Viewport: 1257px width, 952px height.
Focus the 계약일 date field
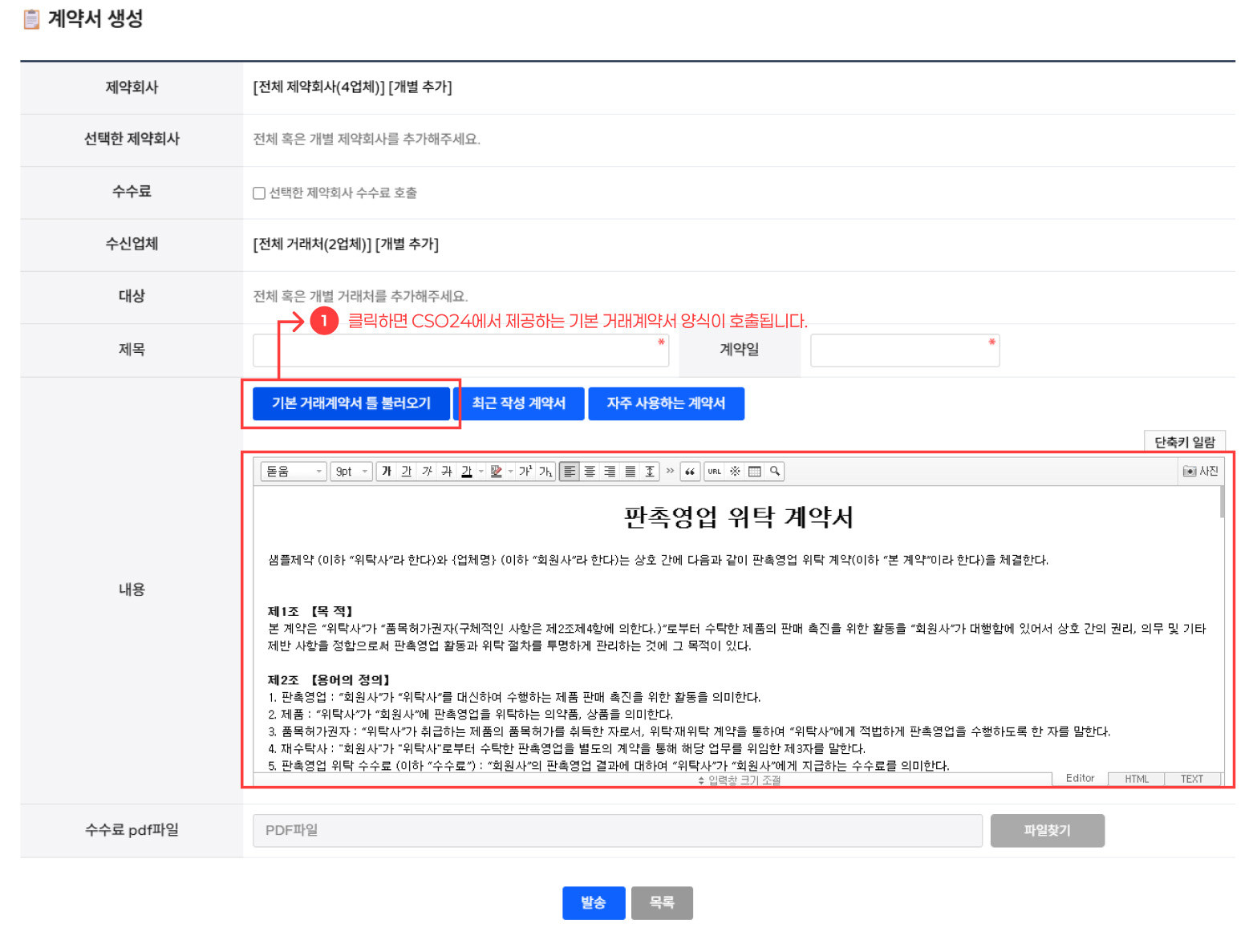[x=905, y=350]
